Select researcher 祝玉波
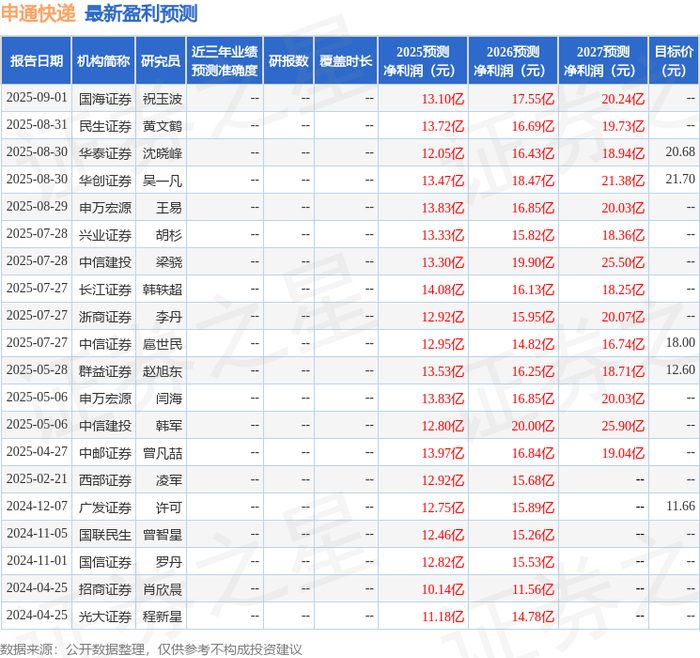The image size is (700, 658). [x=162, y=99]
